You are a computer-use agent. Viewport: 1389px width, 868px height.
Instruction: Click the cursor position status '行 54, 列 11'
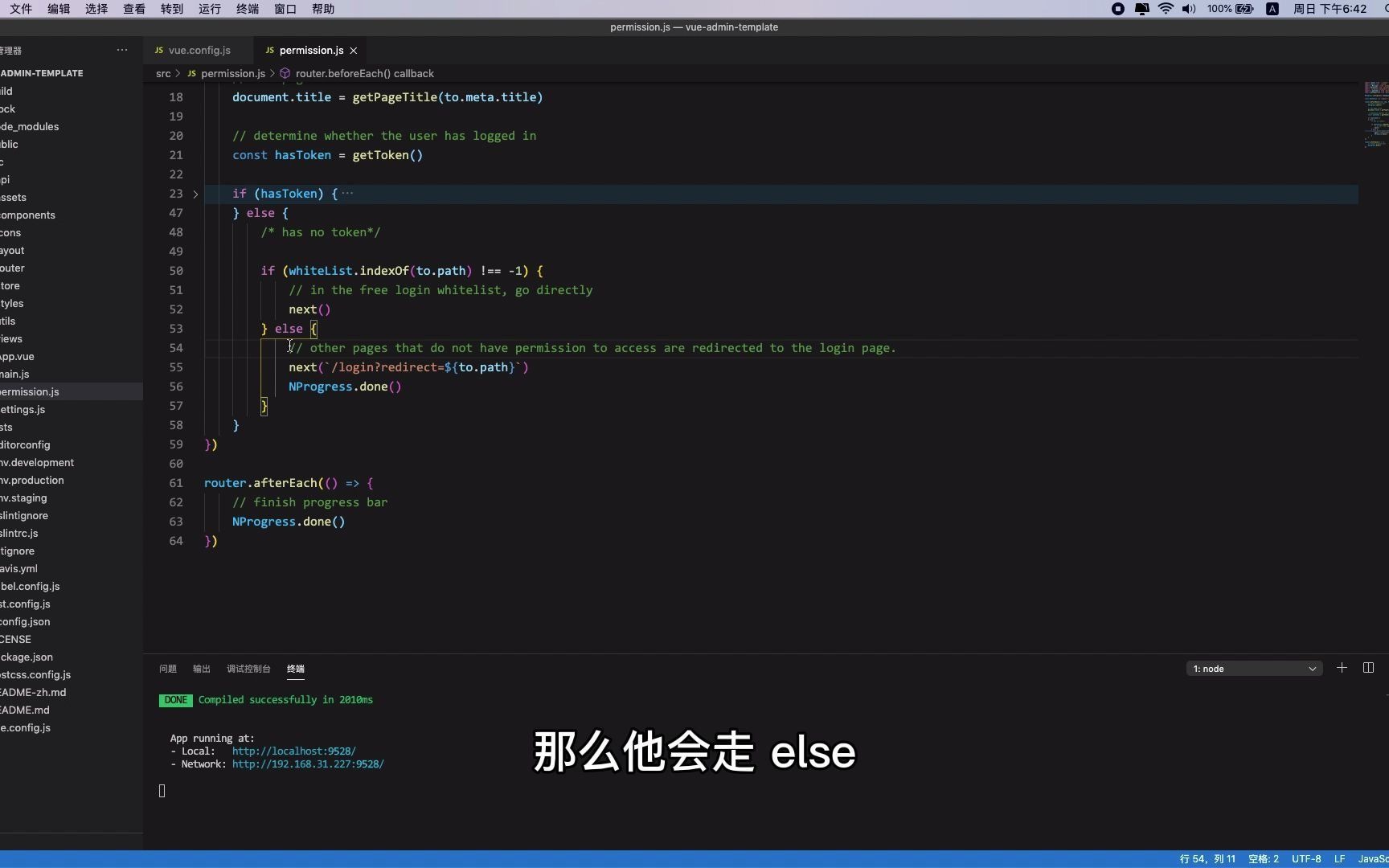point(1207,859)
